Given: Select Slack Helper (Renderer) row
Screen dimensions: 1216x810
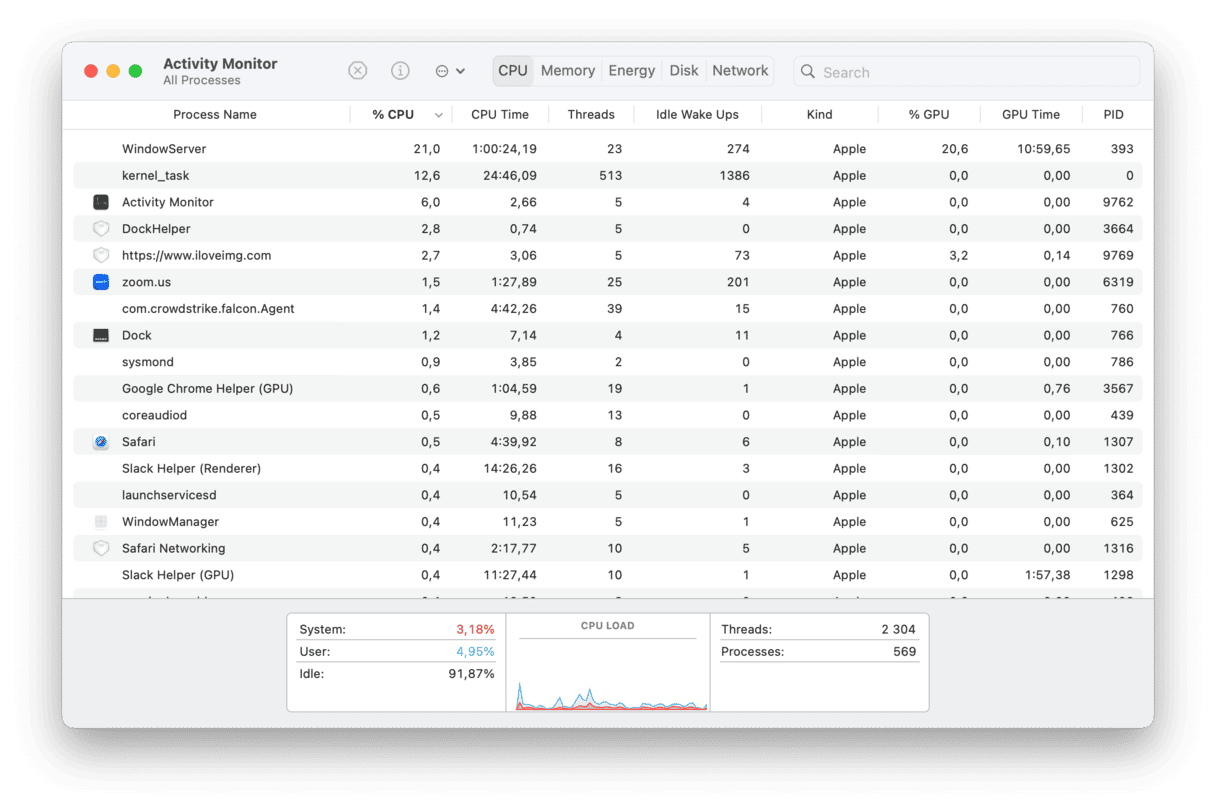Looking at the screenshot, I should coord(608,469).
